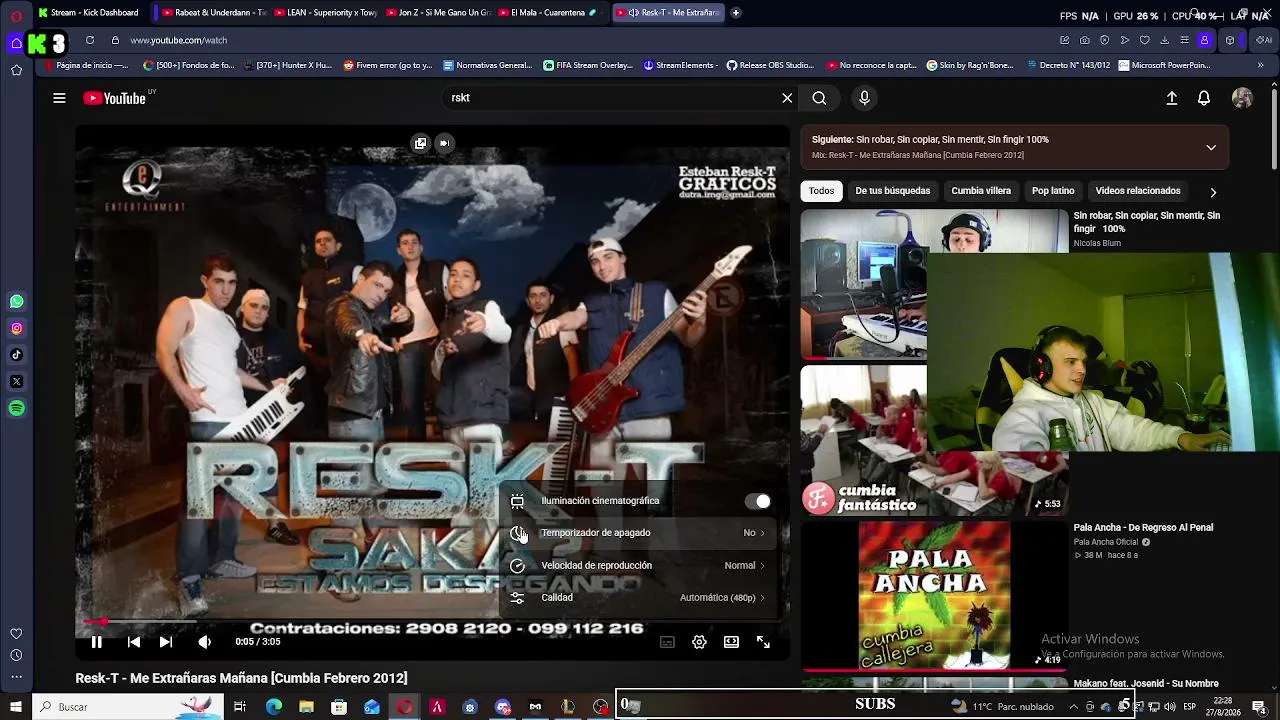The width and height of the screenshot is (1280, 720).
Task: Open the FIFA Stream Overlay bookmark
Action: pyautogui.click(x=588, y=66)
